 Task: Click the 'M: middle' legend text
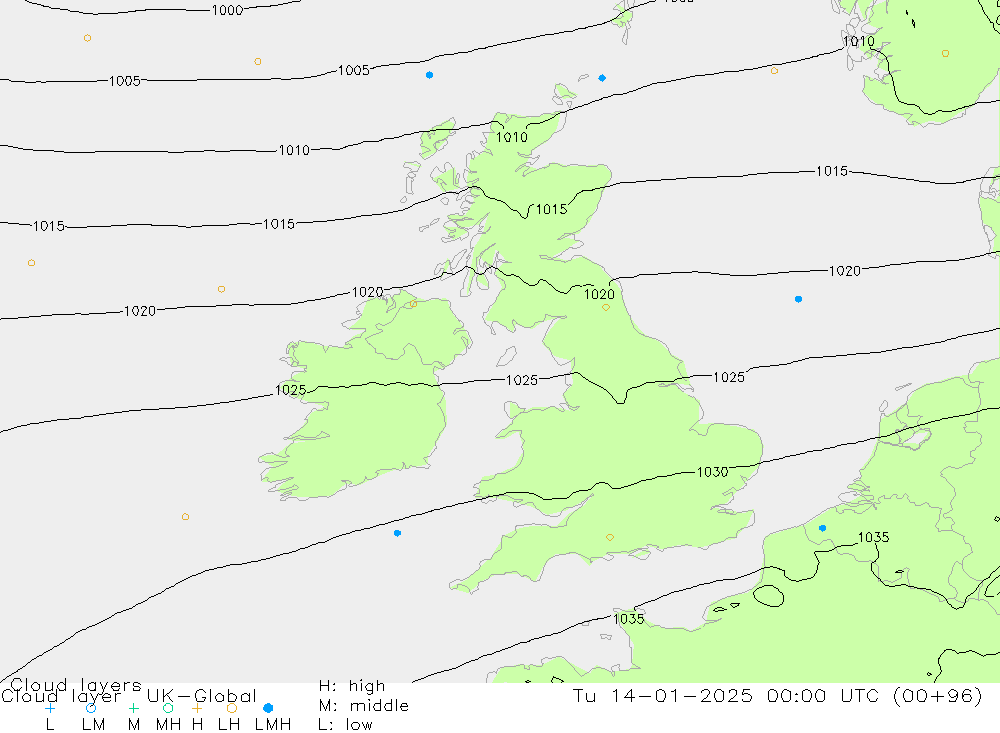pyautogui.click(x=364, y=706)
